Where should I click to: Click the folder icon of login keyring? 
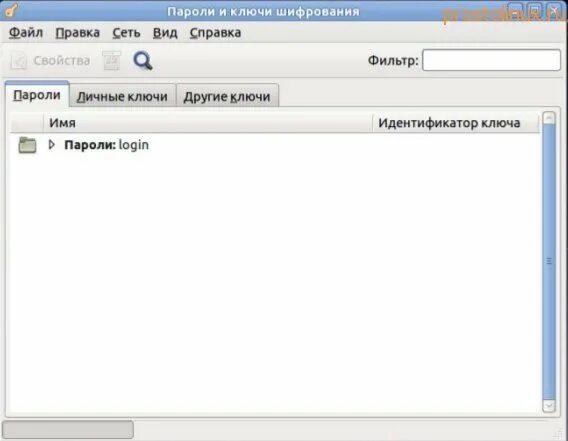click(x=28, y=145)
